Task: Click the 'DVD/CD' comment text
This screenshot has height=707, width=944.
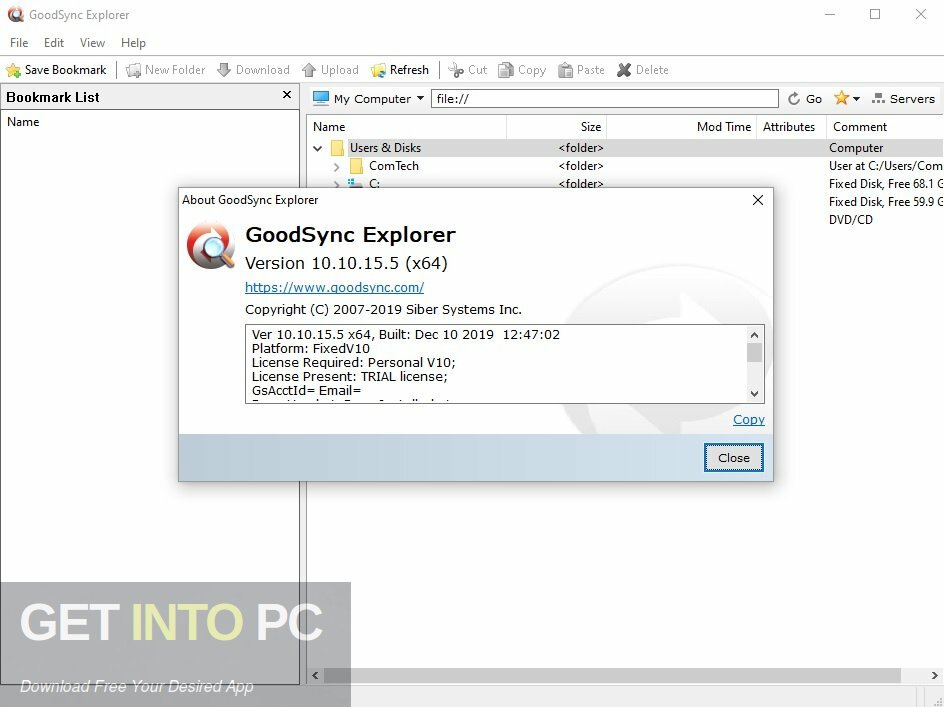Action: pyautogui.click(x=850, y=220)
